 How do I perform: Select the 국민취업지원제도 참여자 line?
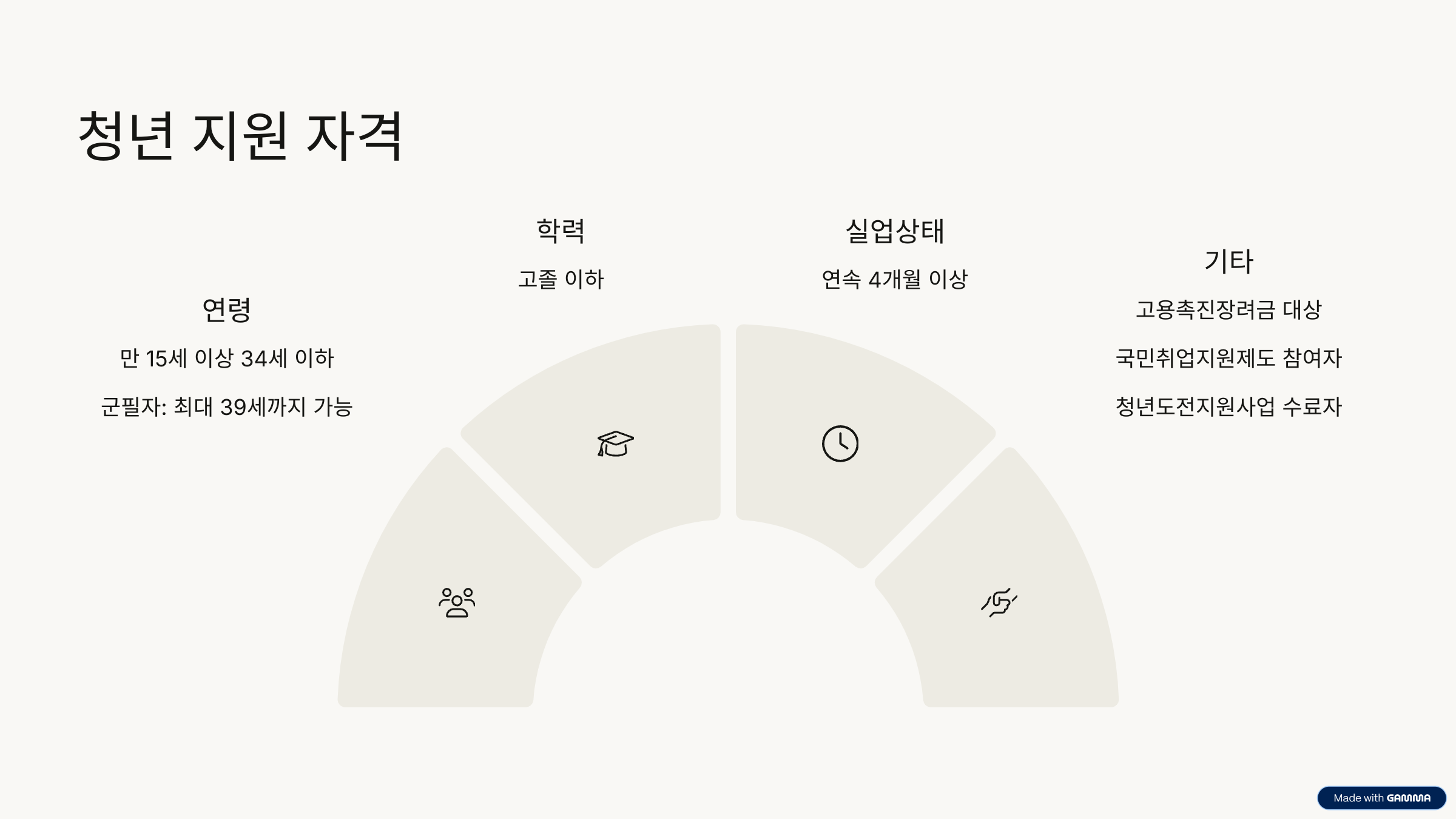pos(1228,358)
